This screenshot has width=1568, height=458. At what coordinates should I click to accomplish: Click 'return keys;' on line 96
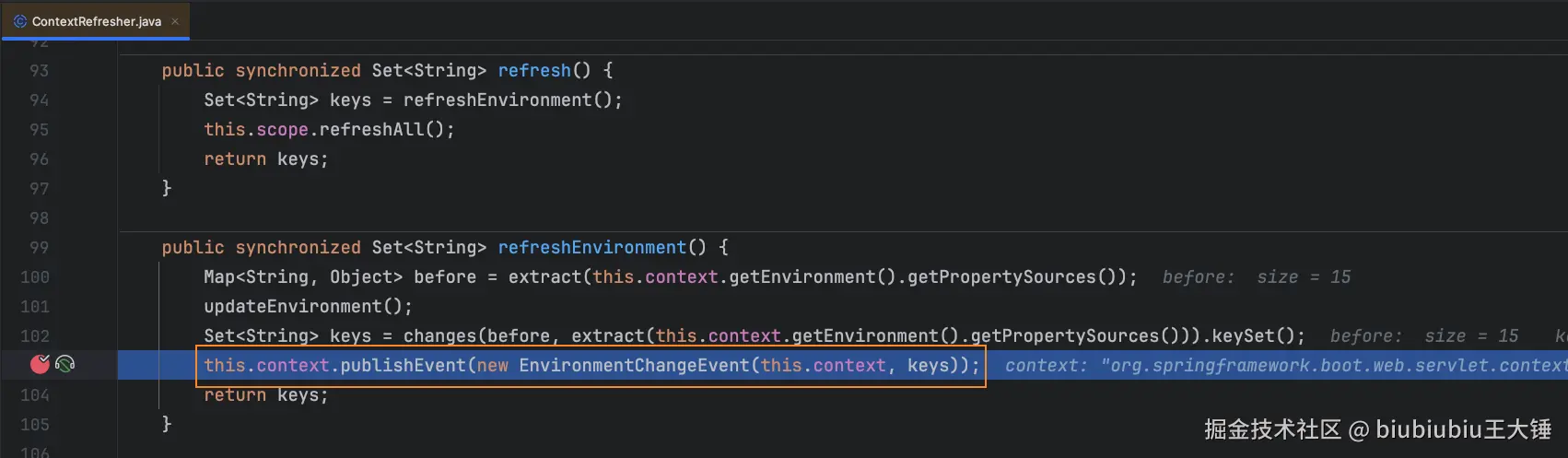[x=266, y=159]
